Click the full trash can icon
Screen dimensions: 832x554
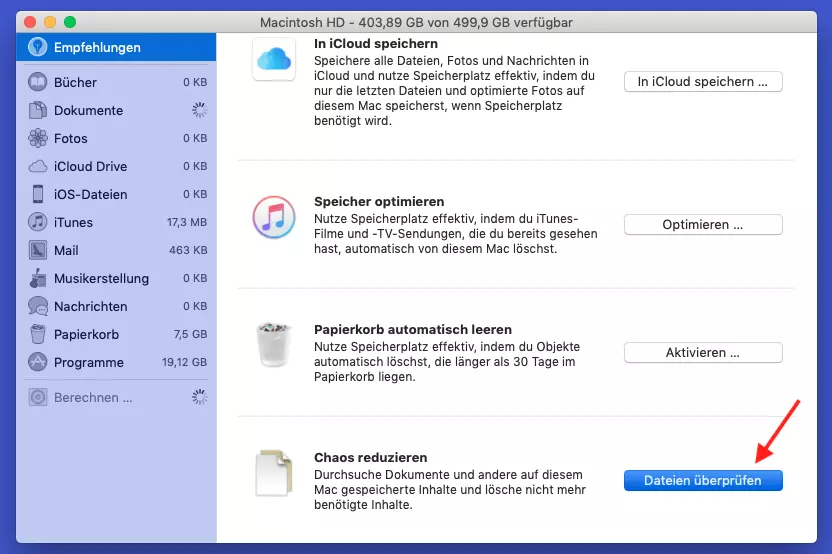[274, 344]
